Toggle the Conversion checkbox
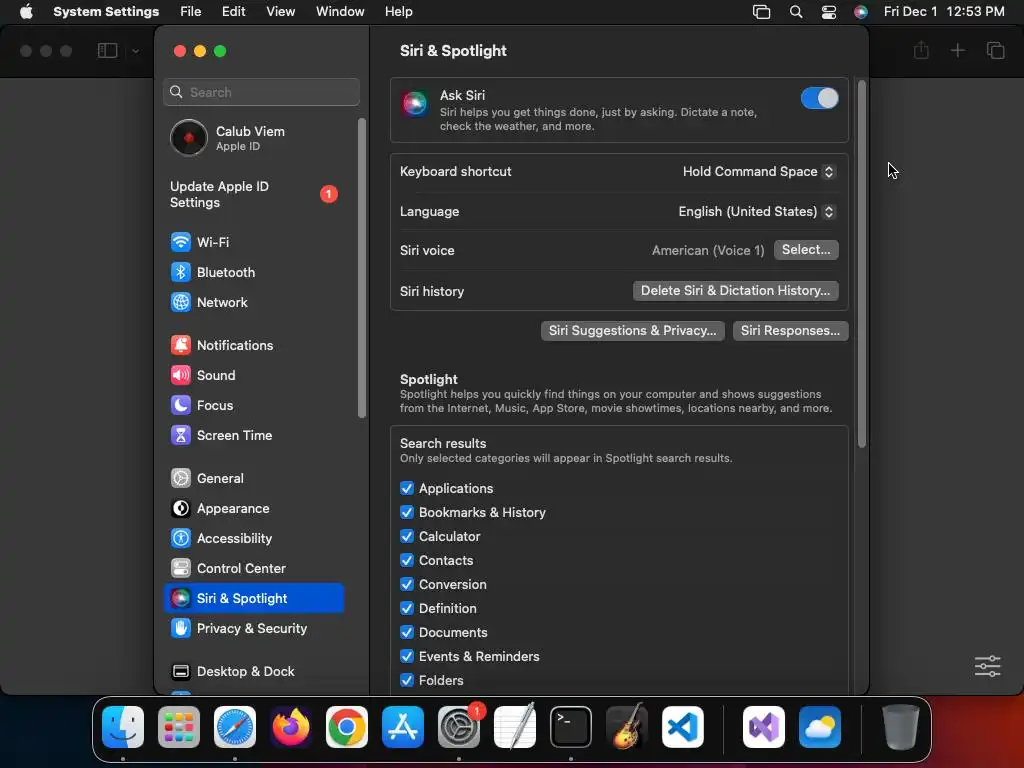Screen dimensions: 1024x768 407,584
